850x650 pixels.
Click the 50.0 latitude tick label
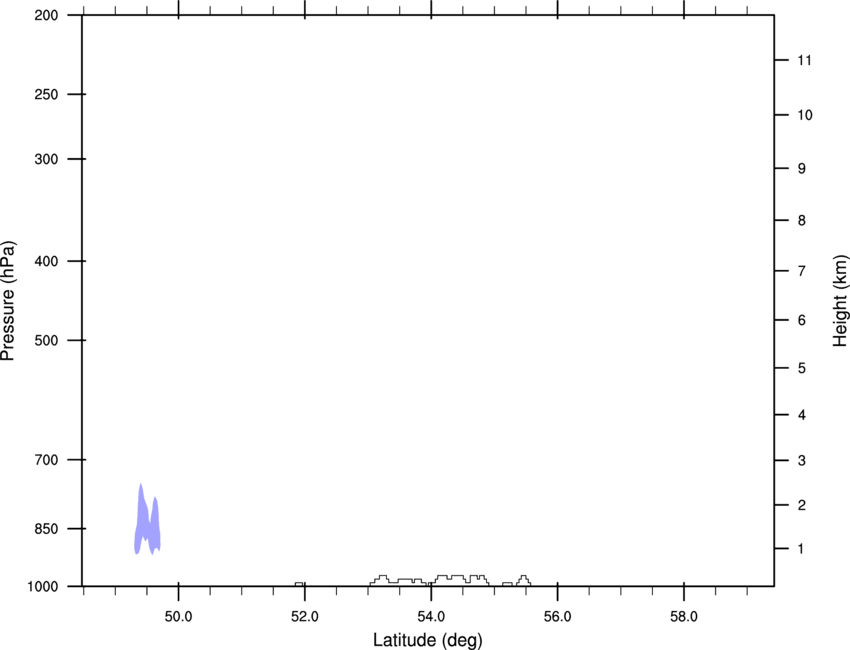point(178,617)
